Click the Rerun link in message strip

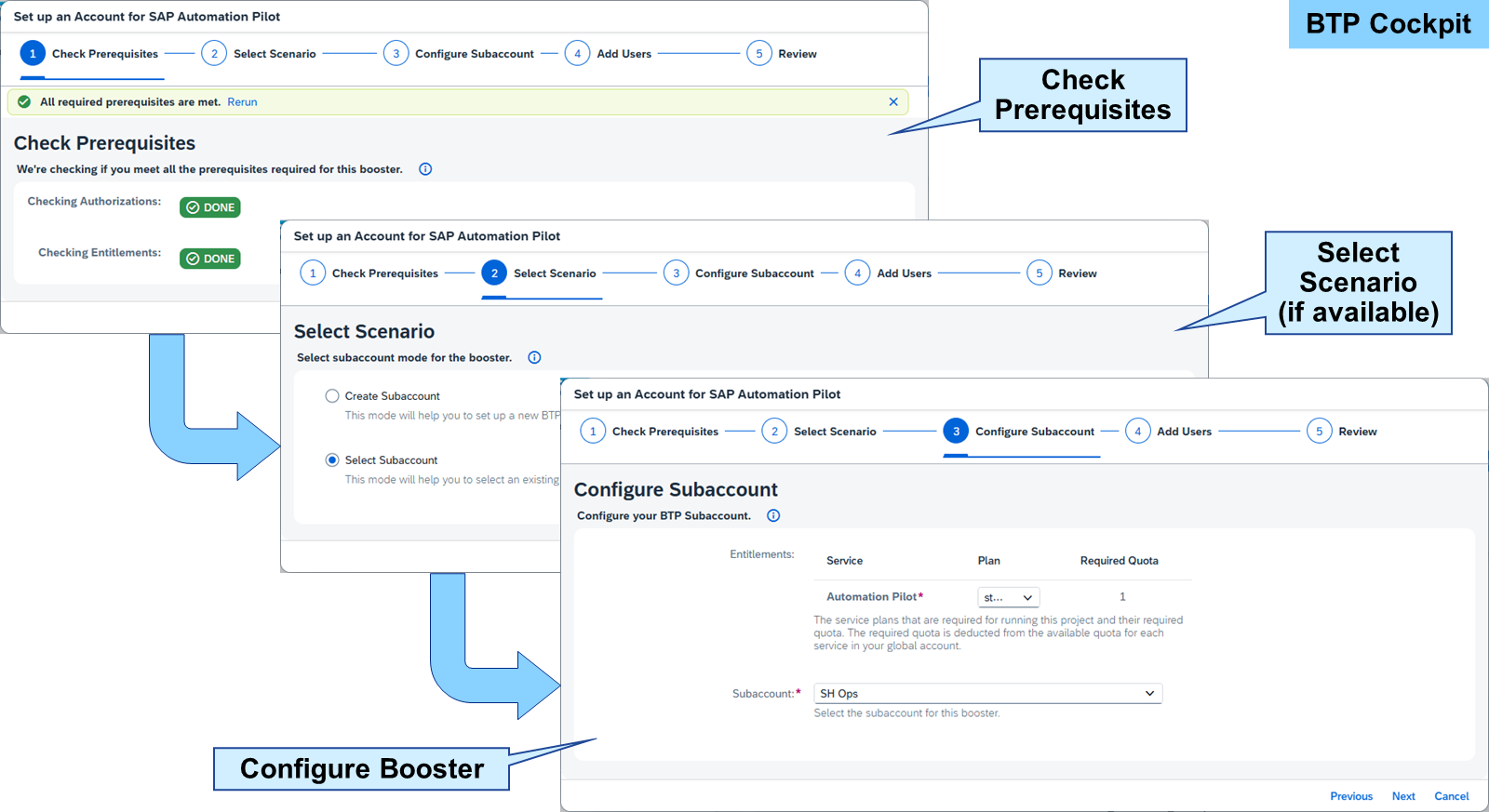tap(242, 102)
